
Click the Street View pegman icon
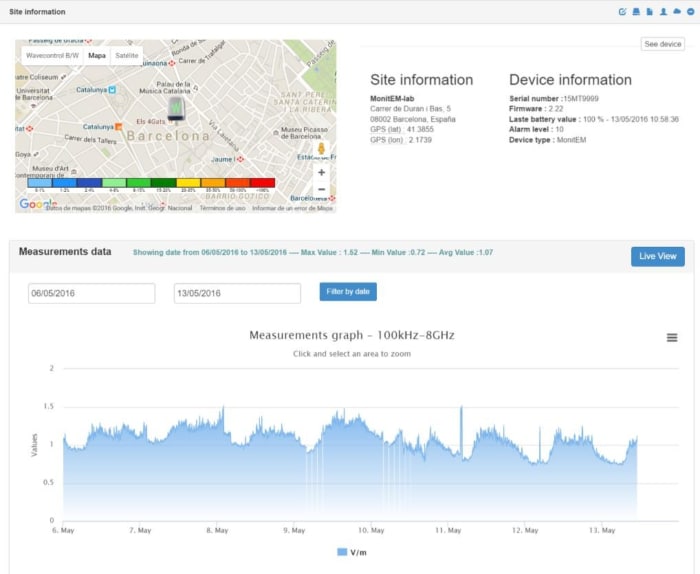(x=321, y=149)
